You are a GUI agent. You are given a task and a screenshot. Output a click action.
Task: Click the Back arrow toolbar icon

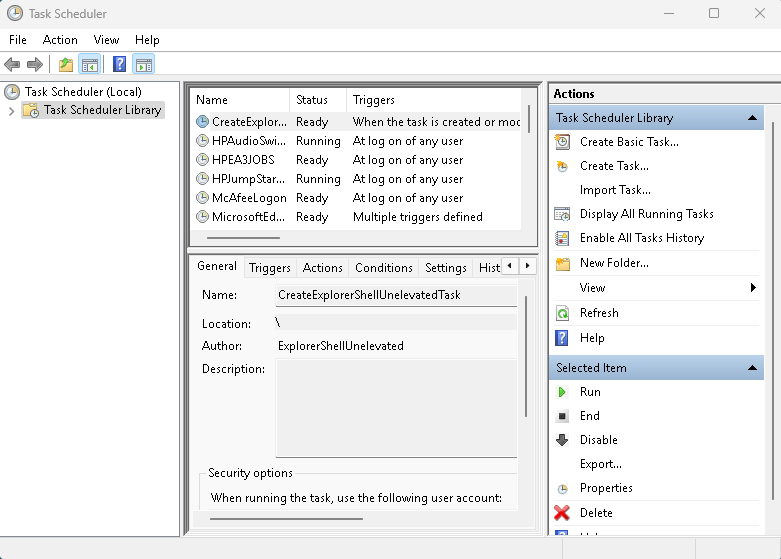point(12,64)
